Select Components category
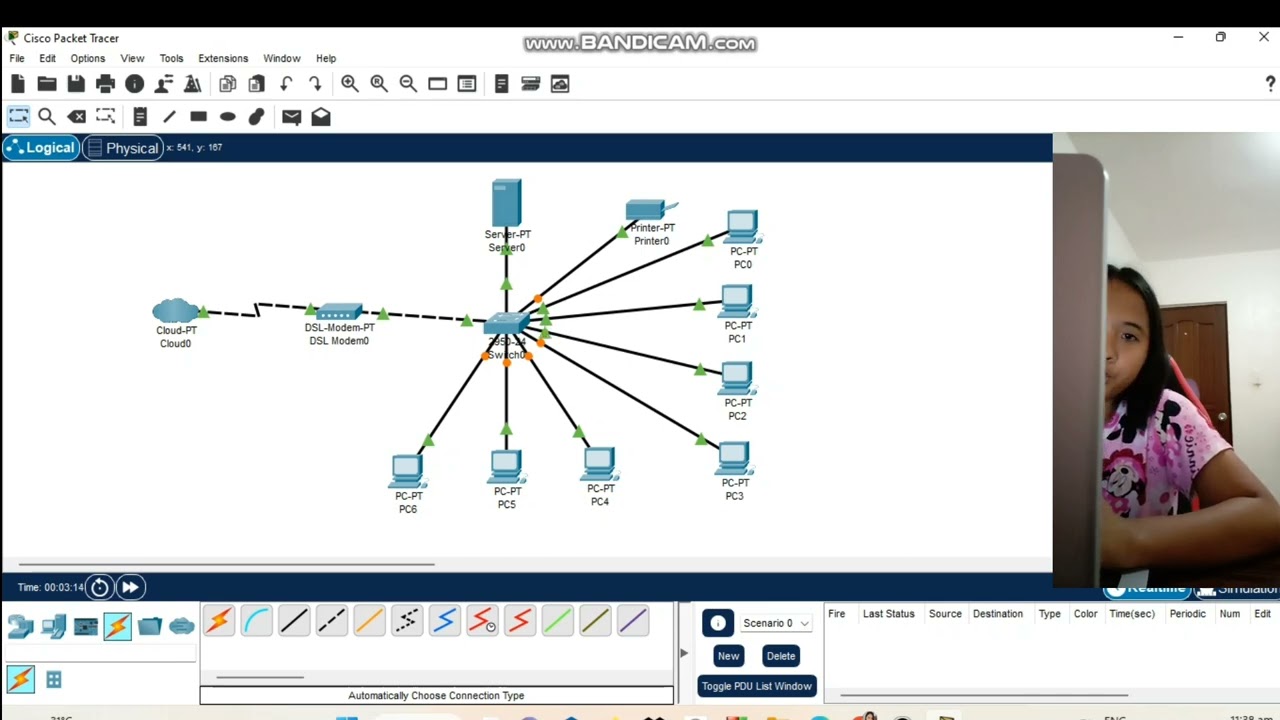The height and width of the screenshot is (720, 1280). click(x=86, y=627)
